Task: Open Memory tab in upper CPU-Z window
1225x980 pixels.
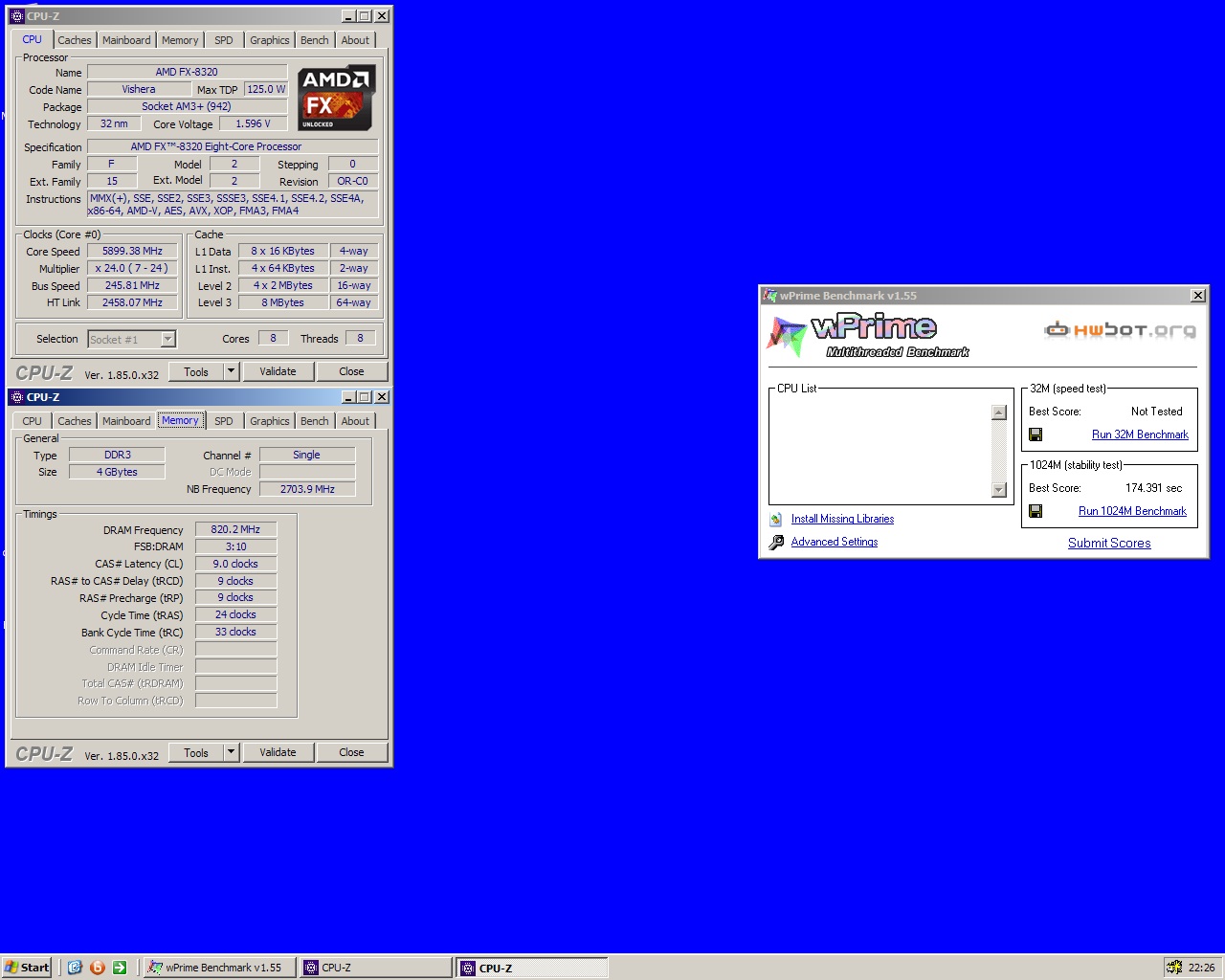Action: 180,40
